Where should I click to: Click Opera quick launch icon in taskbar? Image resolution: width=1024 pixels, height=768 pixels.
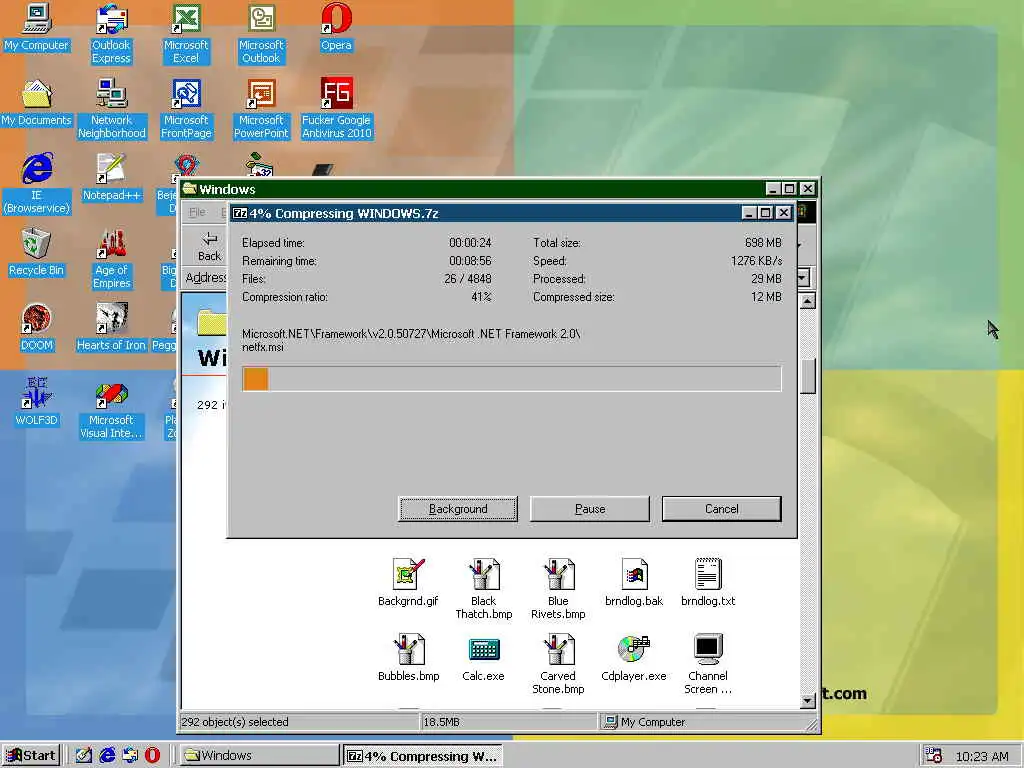153,755
